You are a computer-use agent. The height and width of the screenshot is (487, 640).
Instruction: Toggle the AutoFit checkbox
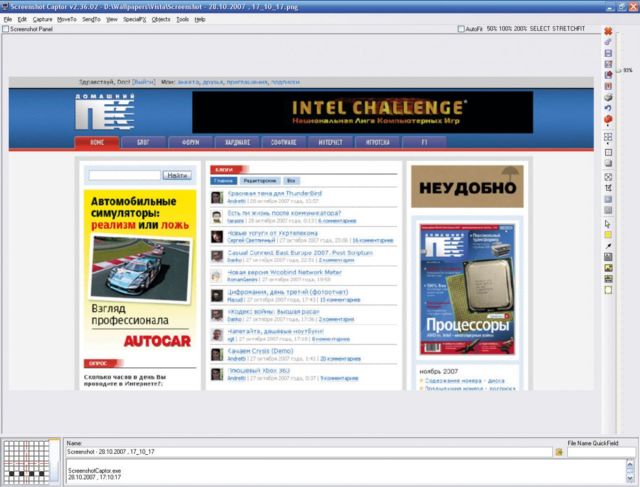click(461, 29)
